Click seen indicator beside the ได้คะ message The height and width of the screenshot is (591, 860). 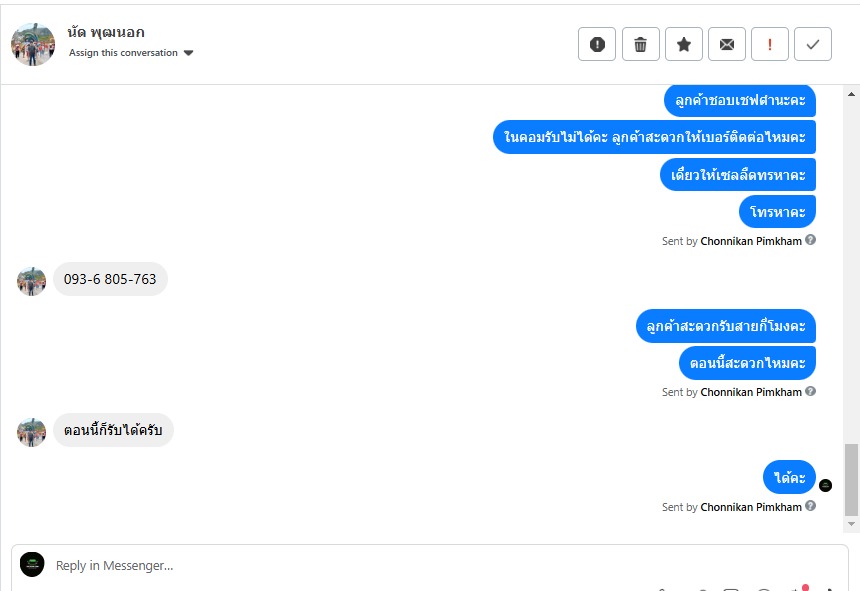(x=825, y=485)
